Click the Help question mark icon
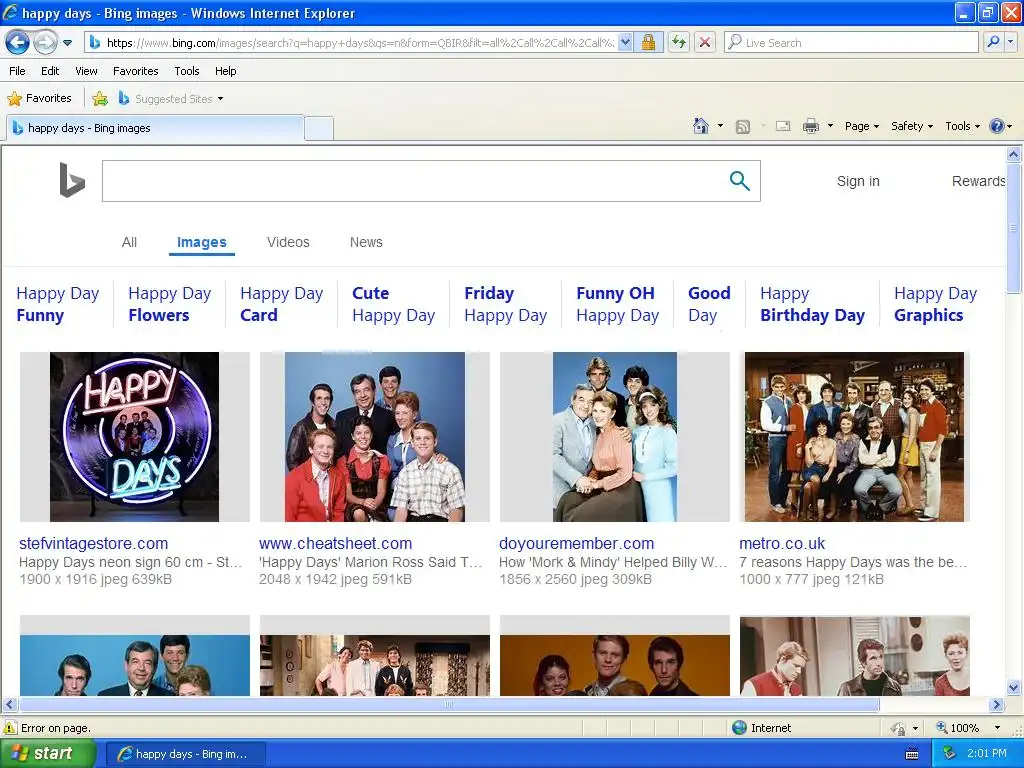1024x768 pixels. [x=997, y=126]
